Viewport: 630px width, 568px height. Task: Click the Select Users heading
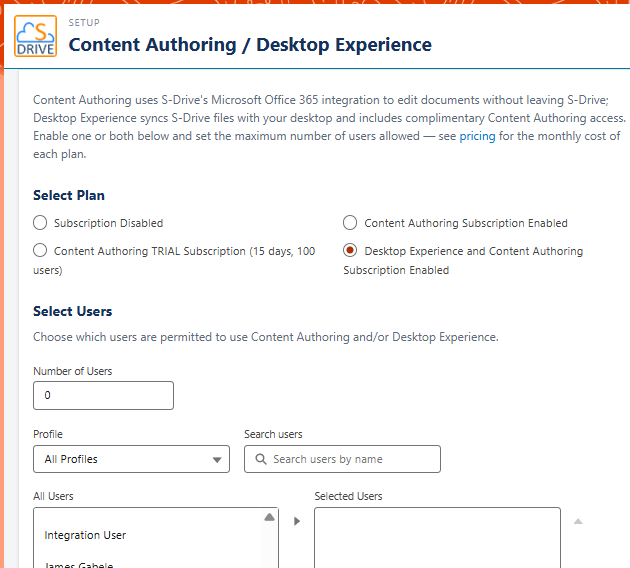coord(72,311)
